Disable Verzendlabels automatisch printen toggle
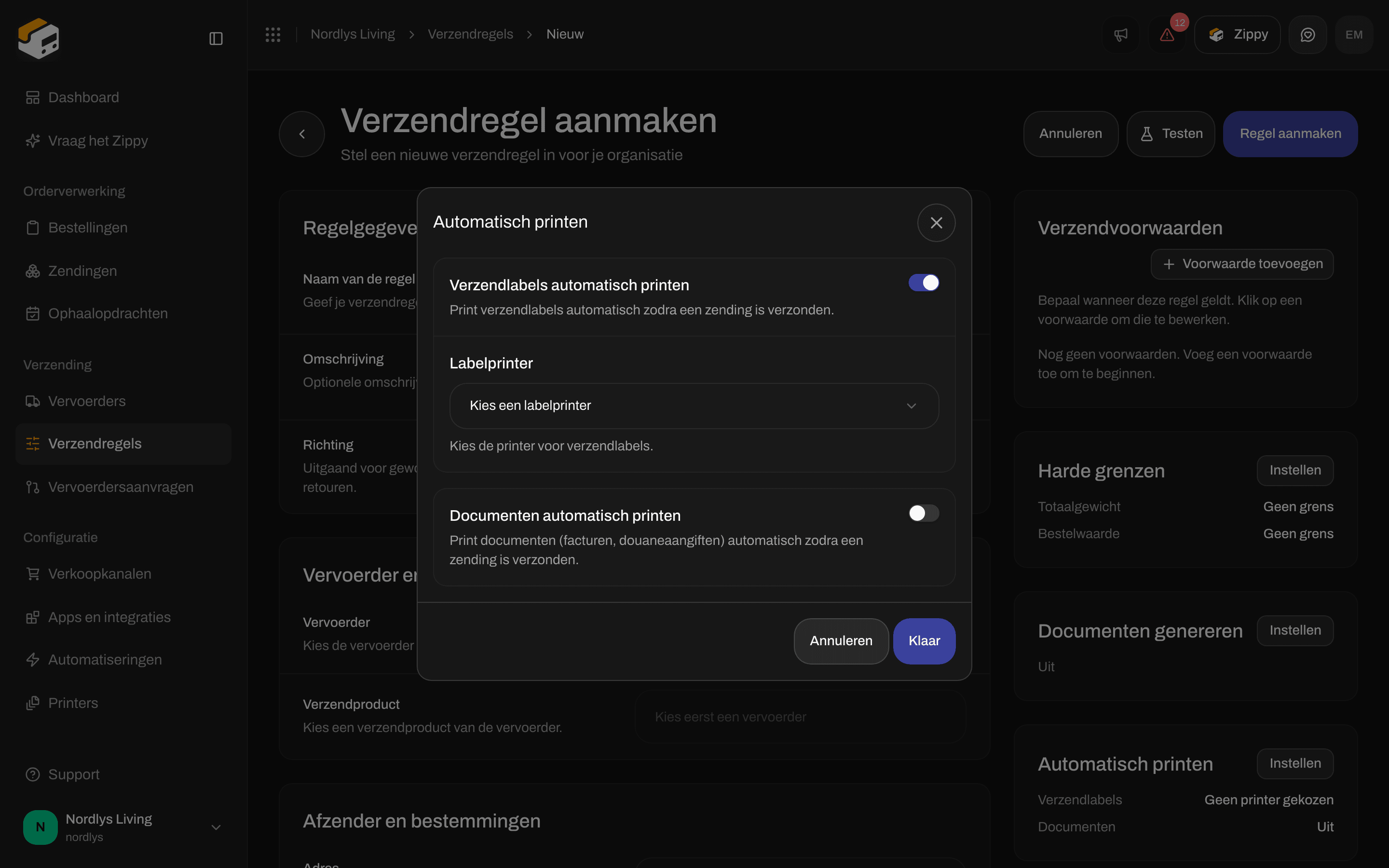Screen dimensions: 1389x868 924,283
